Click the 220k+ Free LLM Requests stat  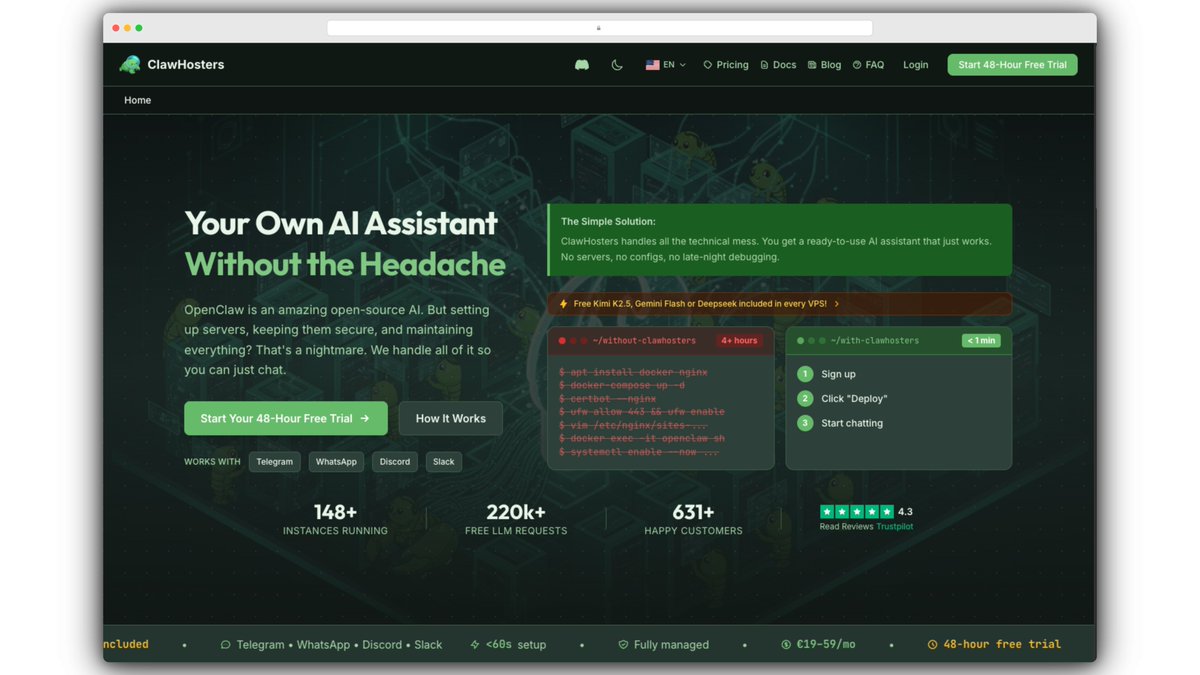[516, 520]
